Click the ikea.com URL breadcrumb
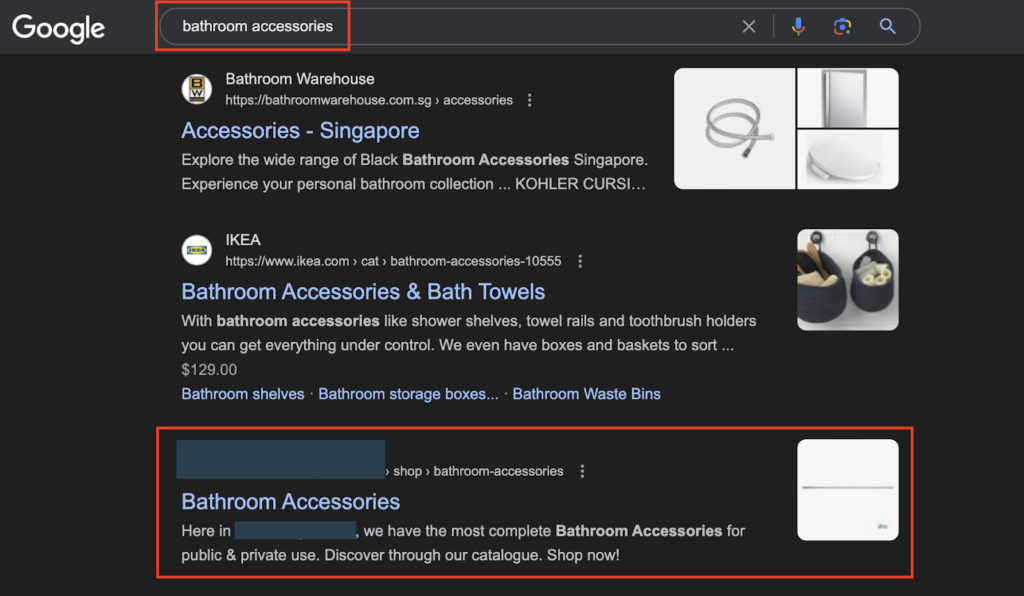Image resolution: width=1024 pixels, height=596 pixels. (393, 261)
